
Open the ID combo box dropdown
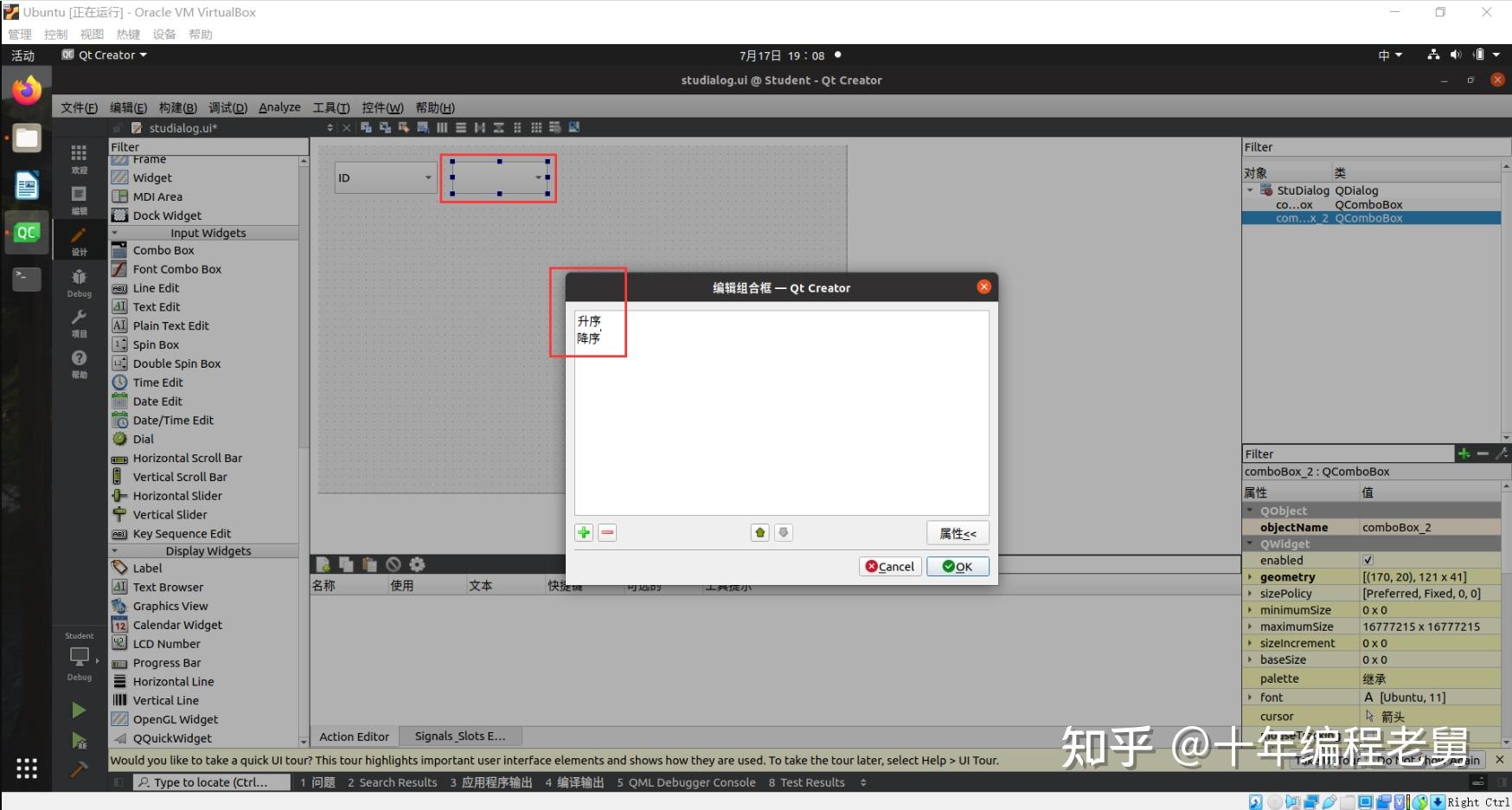click(x=427, y=177)
